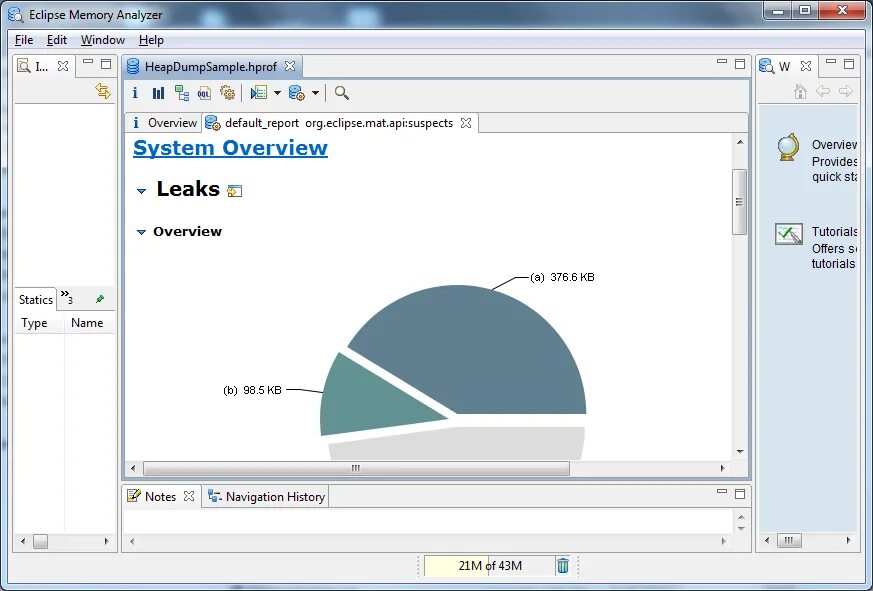
Task: Click the report horizontal scrollbar thumb
Action: pyautogui.click(x=356, y=468)
